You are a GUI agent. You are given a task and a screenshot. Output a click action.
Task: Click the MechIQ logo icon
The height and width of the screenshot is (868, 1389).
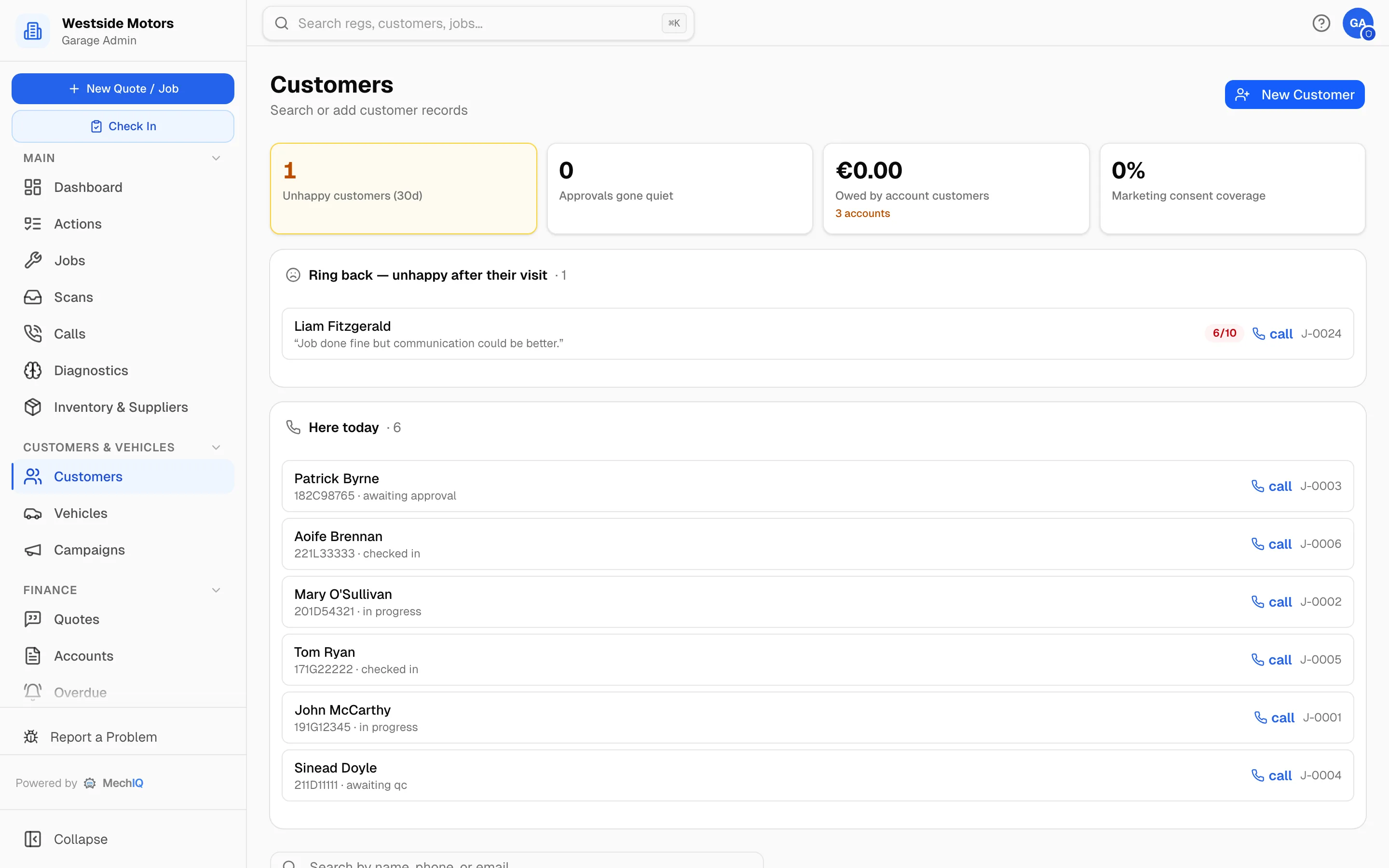90,783
